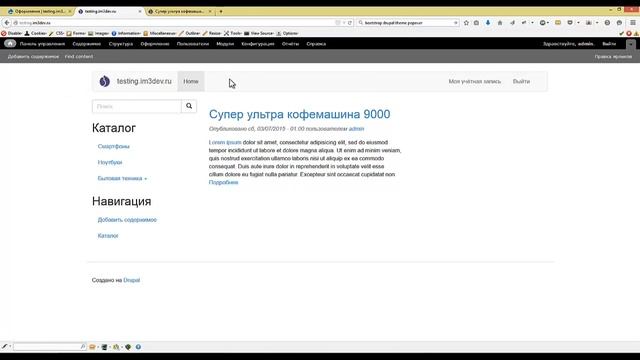The image size is (640, 360).
Task: Close the active testing.im3dev.ru tab
Action: coord(140,11)
